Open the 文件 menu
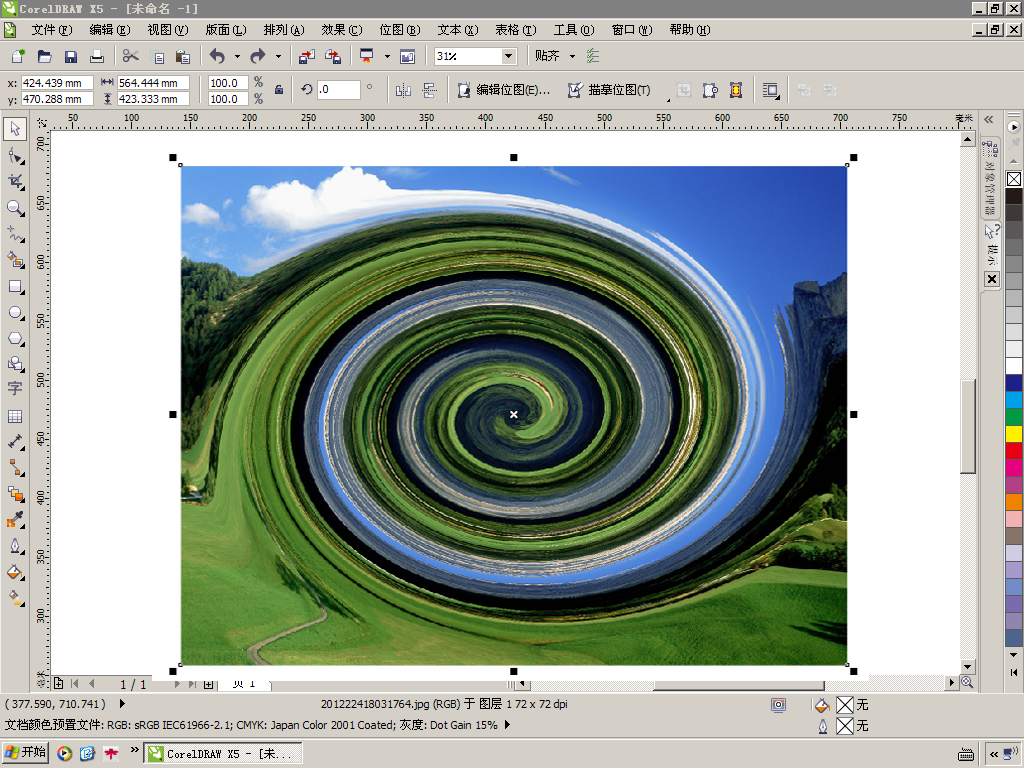This screenshot has height=768, width=1024. (52, 30)
